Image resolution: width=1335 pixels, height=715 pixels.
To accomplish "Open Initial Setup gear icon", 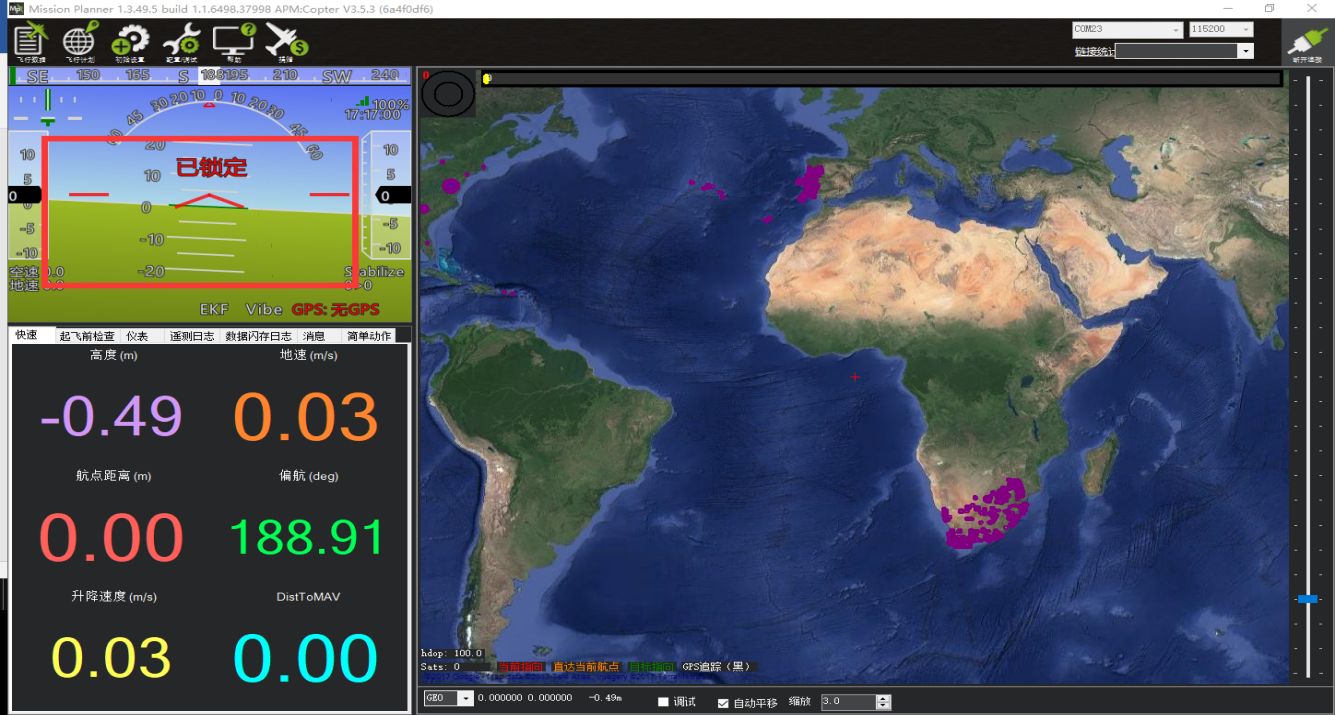I will click(130, 43).
